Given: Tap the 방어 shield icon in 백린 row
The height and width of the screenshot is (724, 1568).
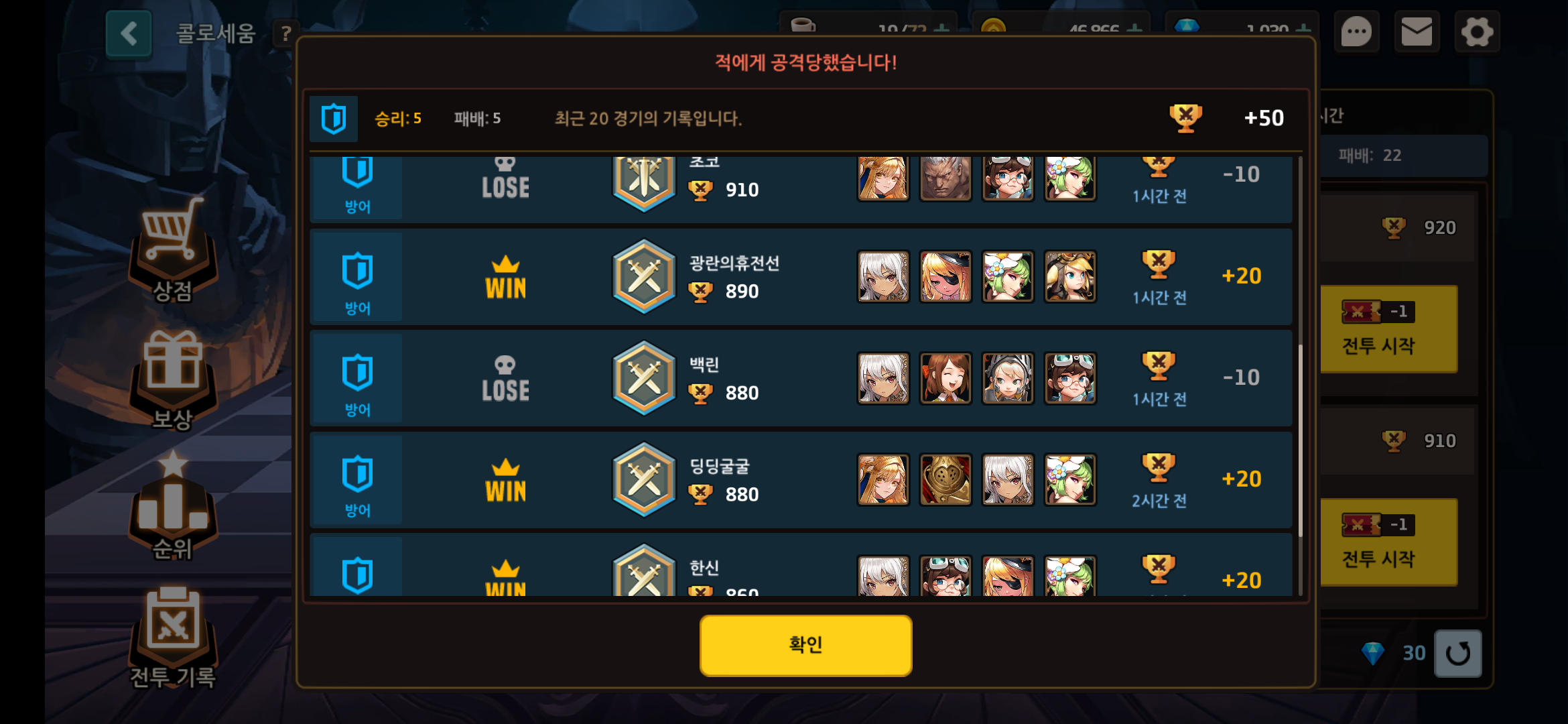Looking at the screenshot, I should point(357,373).
